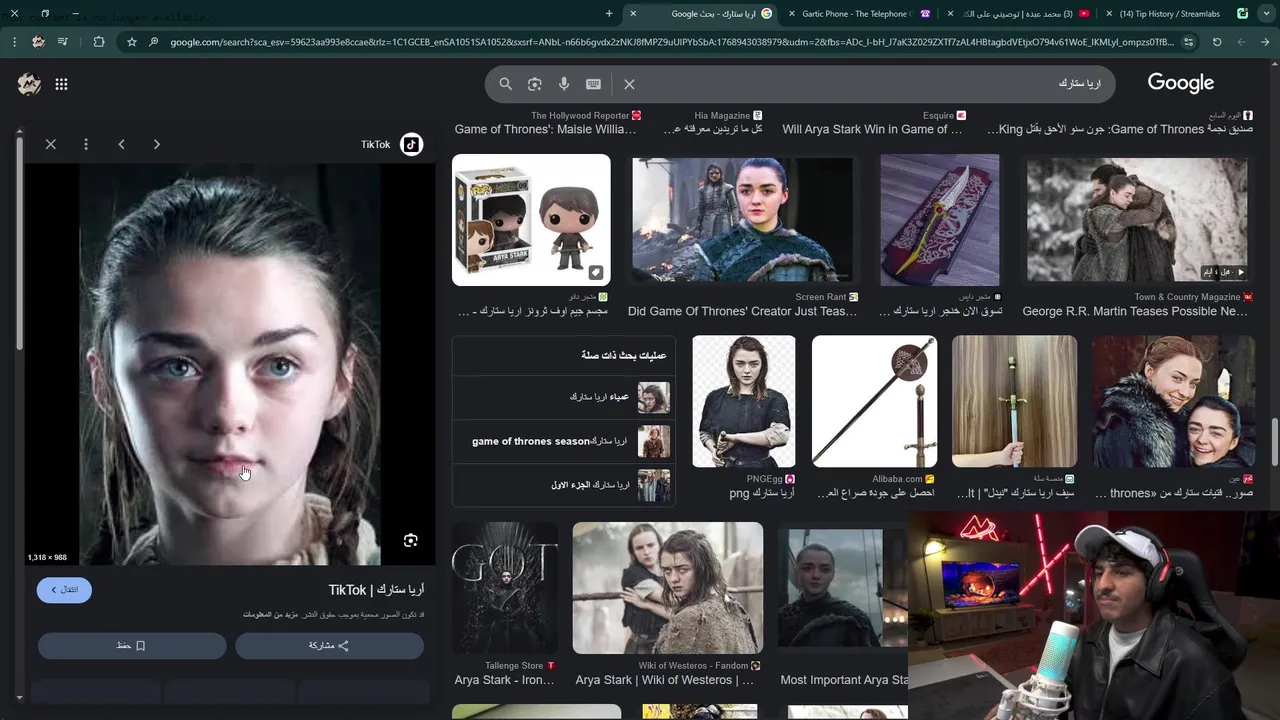
Task: Open the Alibaba sword thumbnail
Action: [874, 401]
